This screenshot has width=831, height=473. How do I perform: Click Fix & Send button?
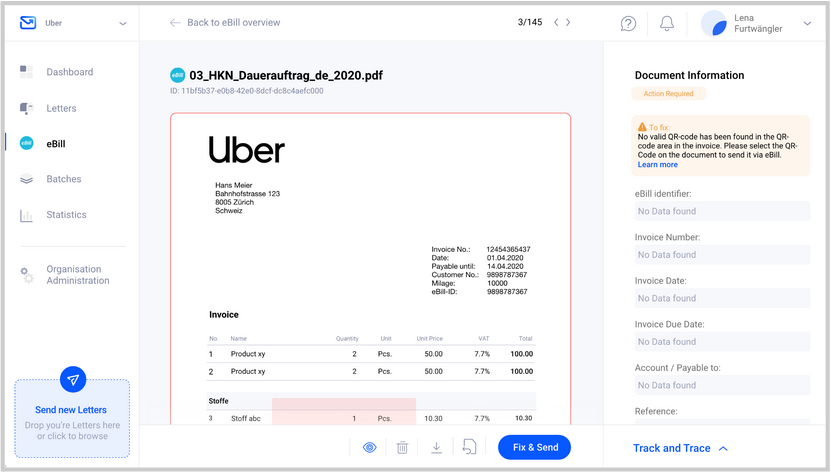535,447
